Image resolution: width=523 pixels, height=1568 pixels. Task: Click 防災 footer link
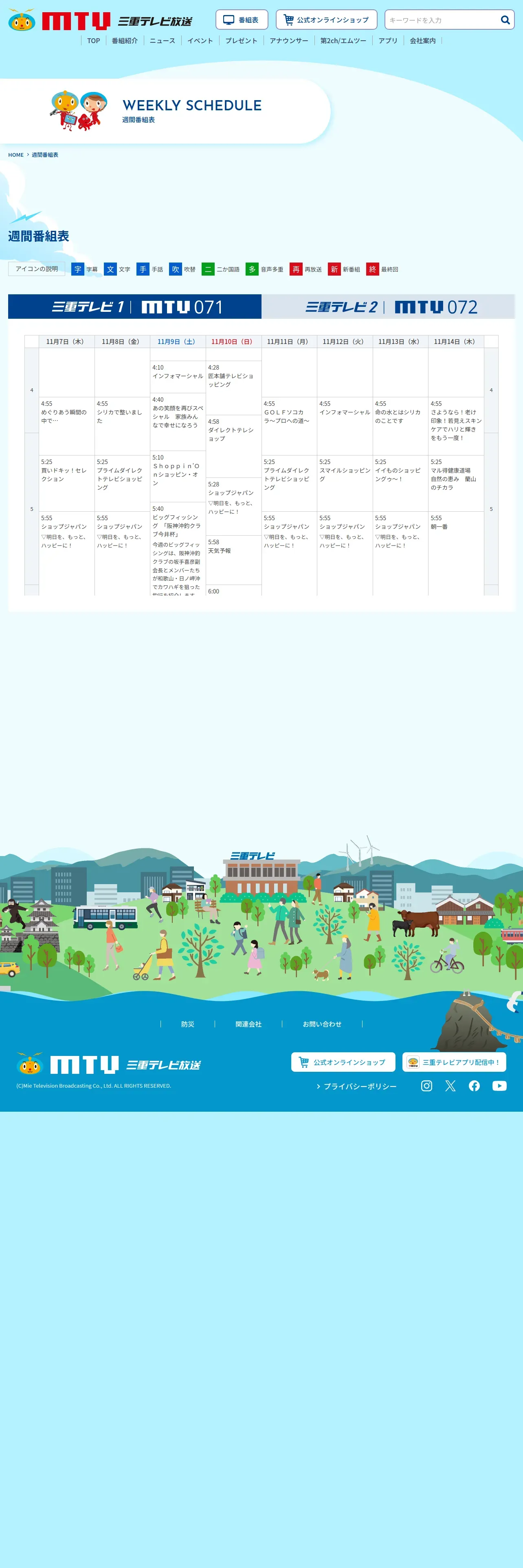pos(187,1024)
